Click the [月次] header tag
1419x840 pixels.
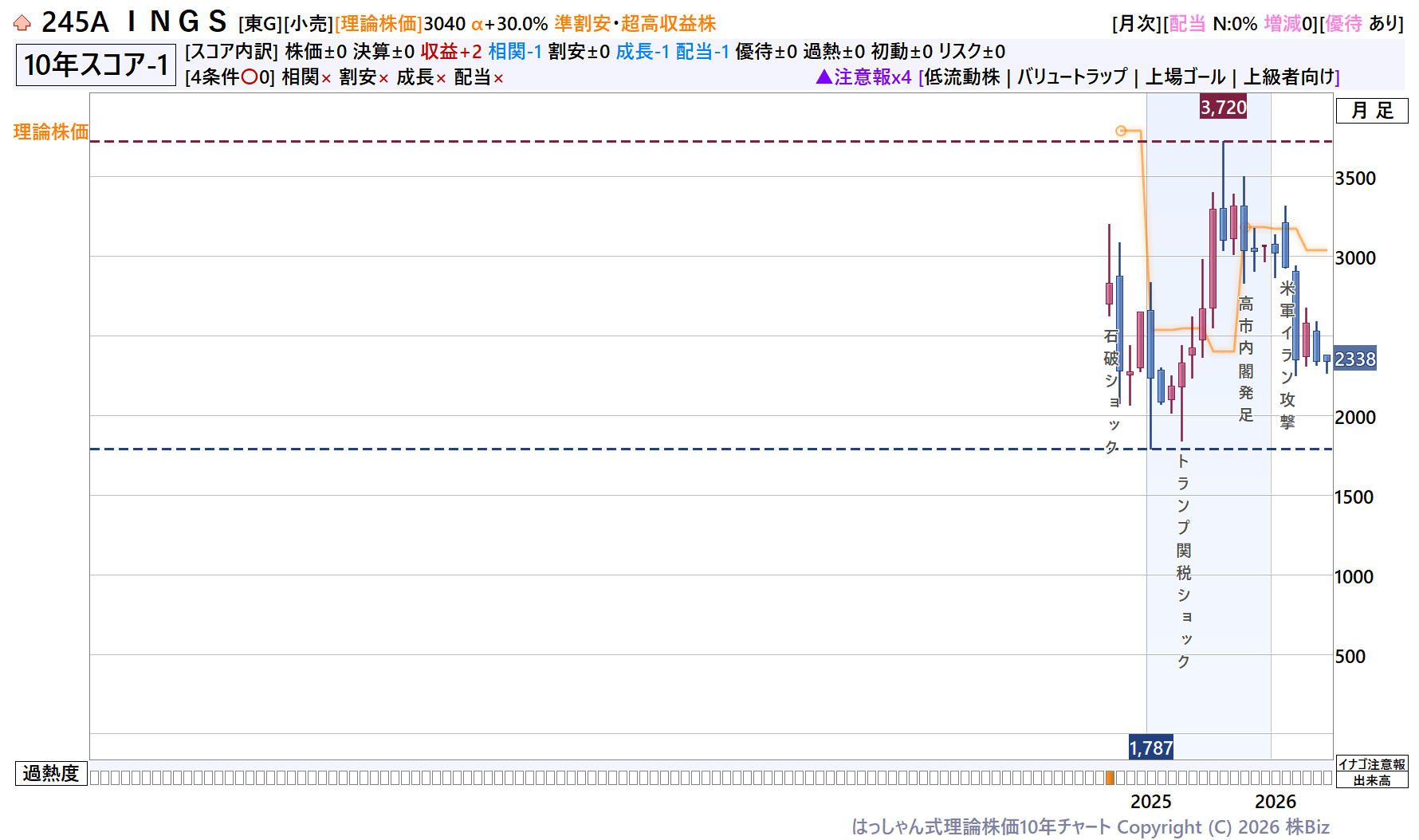pos(1138,24)
